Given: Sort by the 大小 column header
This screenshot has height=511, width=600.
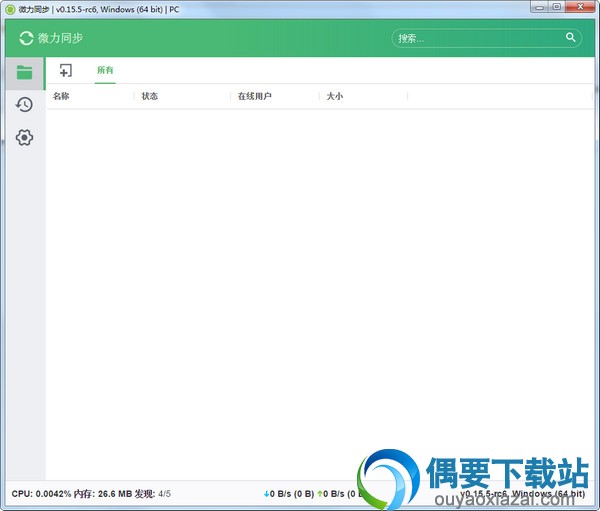Looking at the screenshot, I should coord(335,96).
